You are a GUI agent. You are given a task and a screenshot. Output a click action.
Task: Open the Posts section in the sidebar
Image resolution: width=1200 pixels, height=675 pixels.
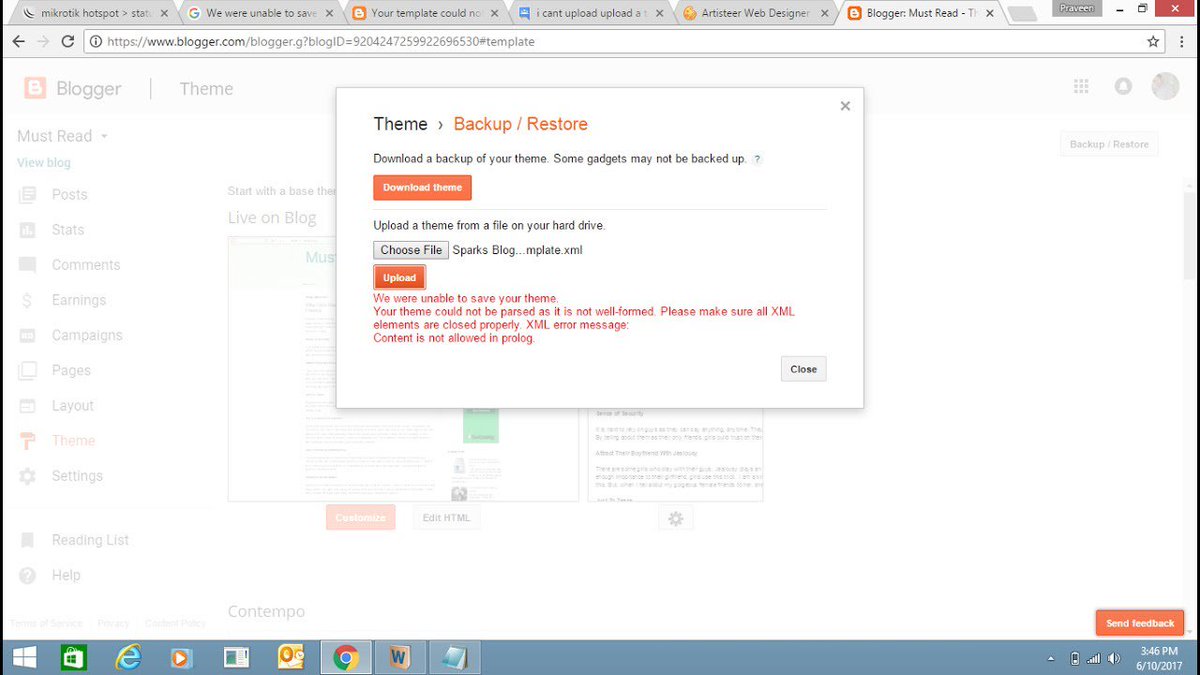[x=27, y=194]
